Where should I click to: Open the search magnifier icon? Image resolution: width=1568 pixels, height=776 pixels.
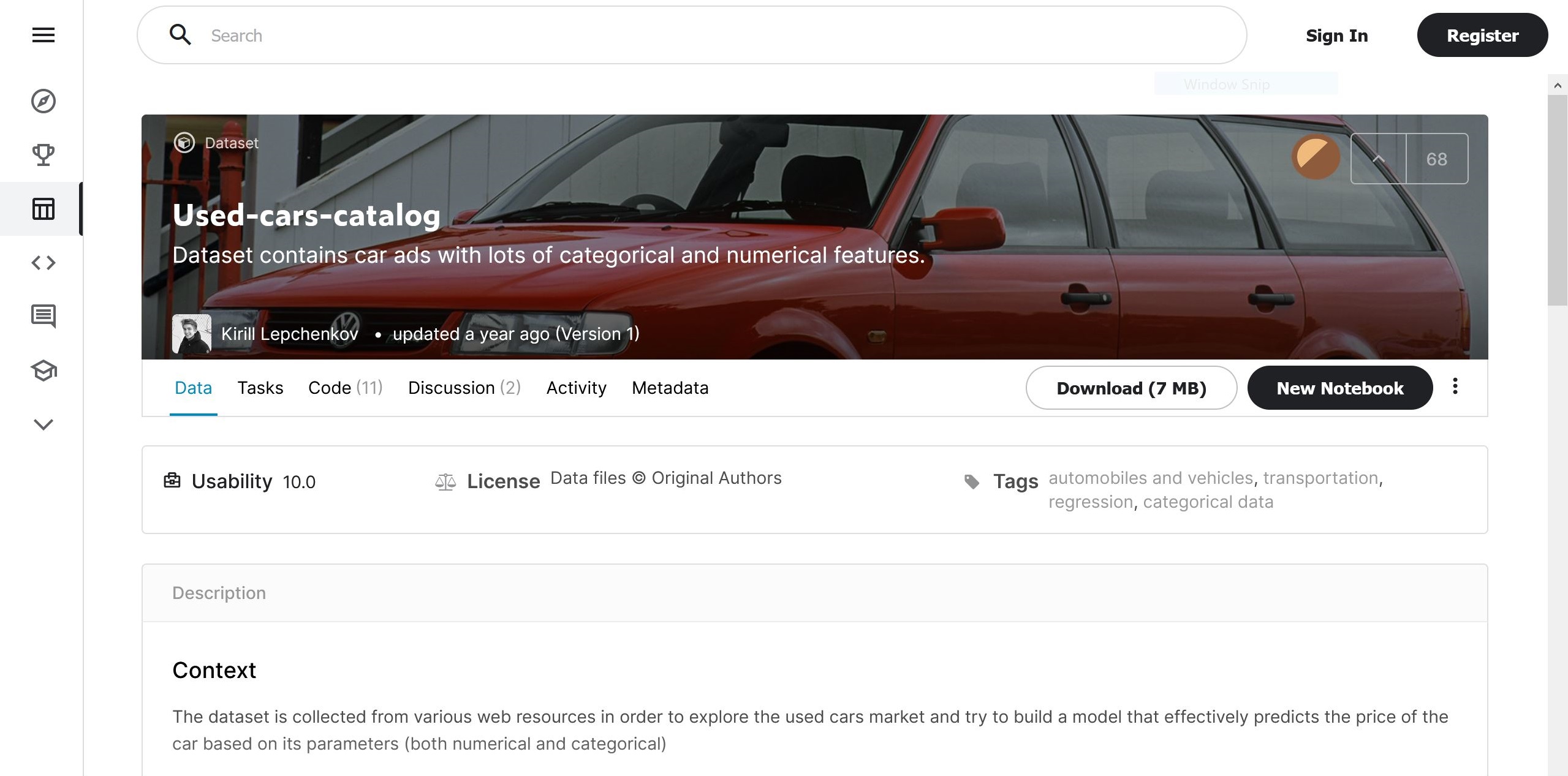coord(180,35)
